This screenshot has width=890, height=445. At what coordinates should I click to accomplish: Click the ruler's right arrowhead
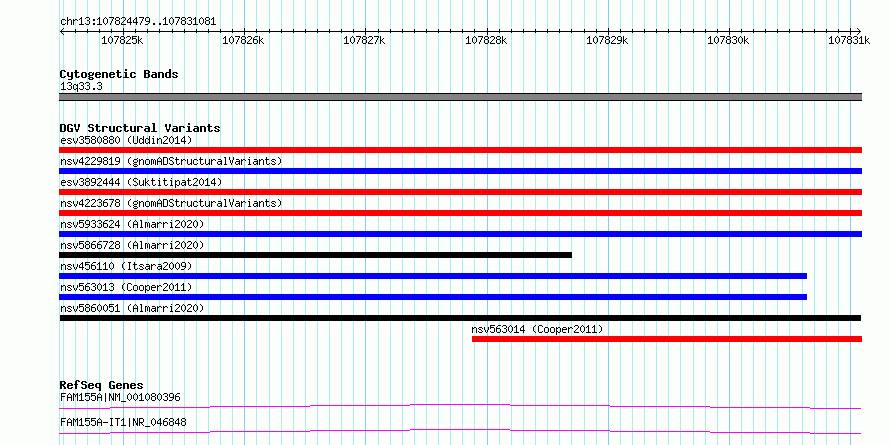(859, 31)
